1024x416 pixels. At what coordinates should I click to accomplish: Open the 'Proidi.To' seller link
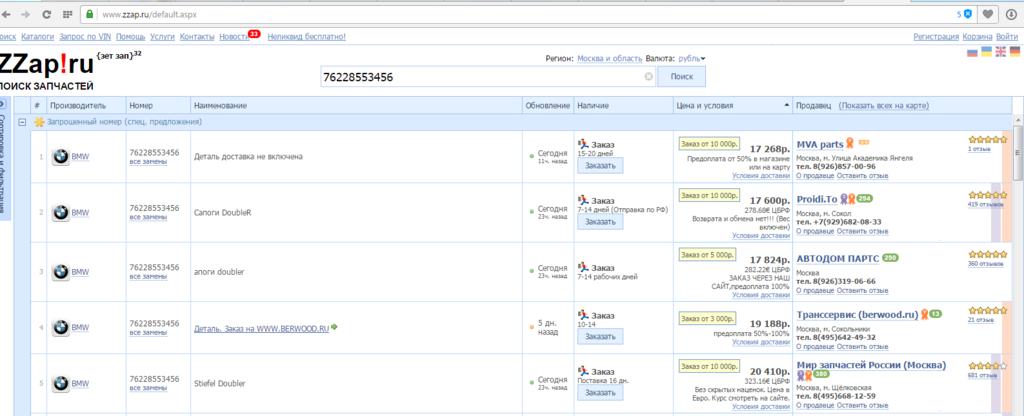[x=816, y=198]
